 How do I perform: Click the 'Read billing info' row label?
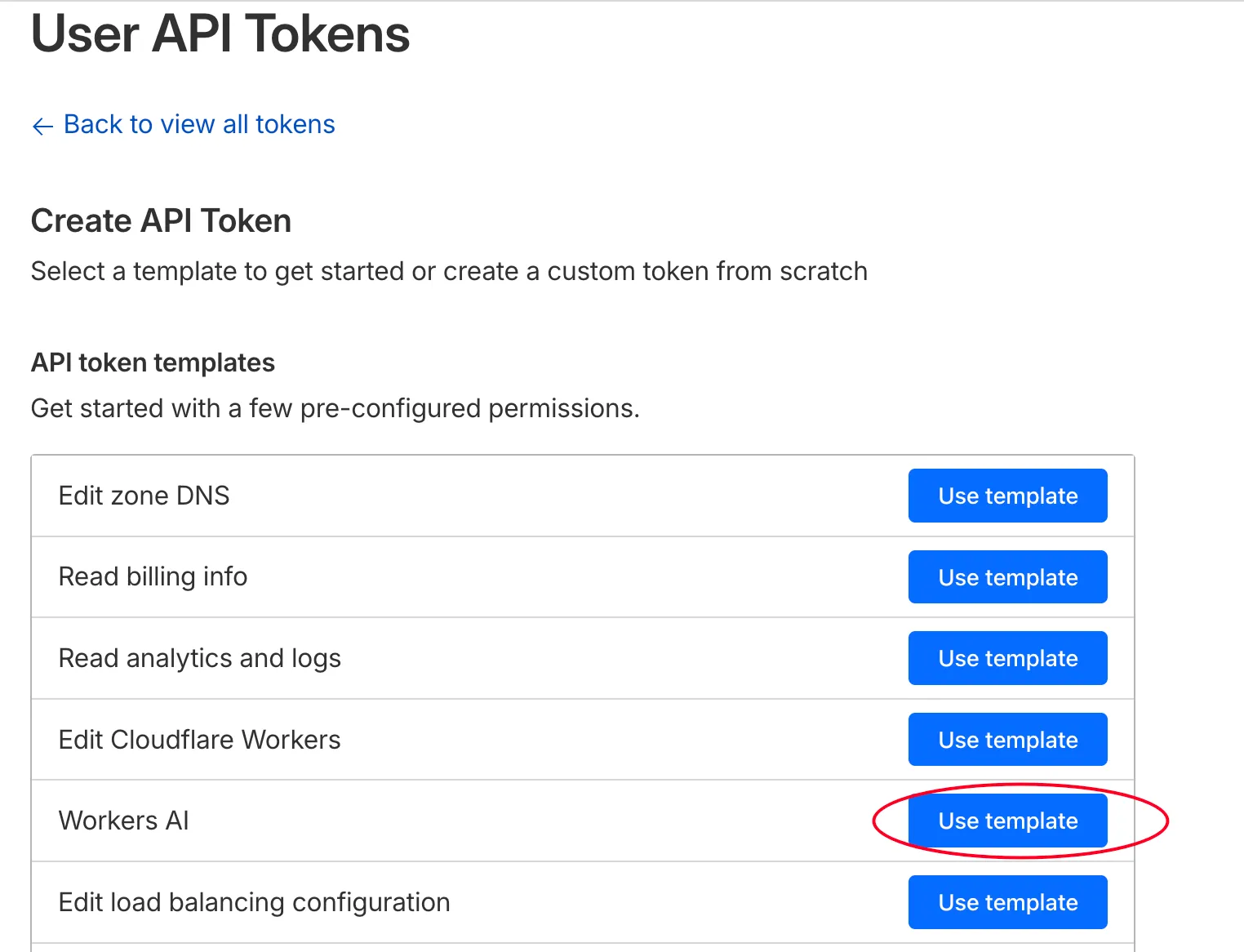(x=153, y=577)
